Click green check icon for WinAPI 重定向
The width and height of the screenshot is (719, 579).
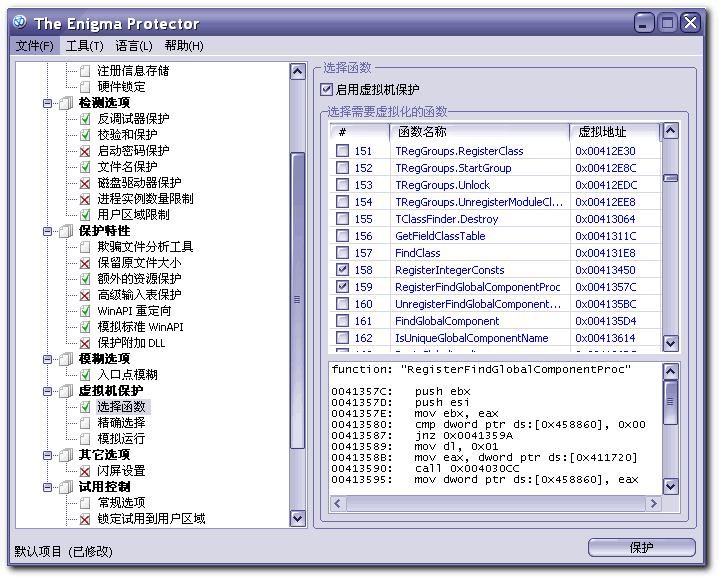(85, 311)
